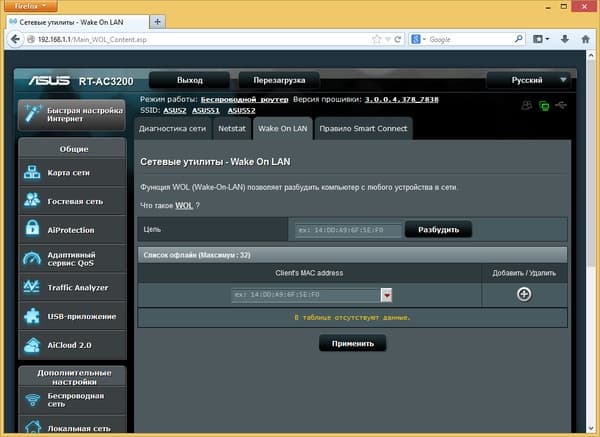Viewport: 600px width, 437px height.
Task: Click the Применить apply button
Action: [352, 343]
